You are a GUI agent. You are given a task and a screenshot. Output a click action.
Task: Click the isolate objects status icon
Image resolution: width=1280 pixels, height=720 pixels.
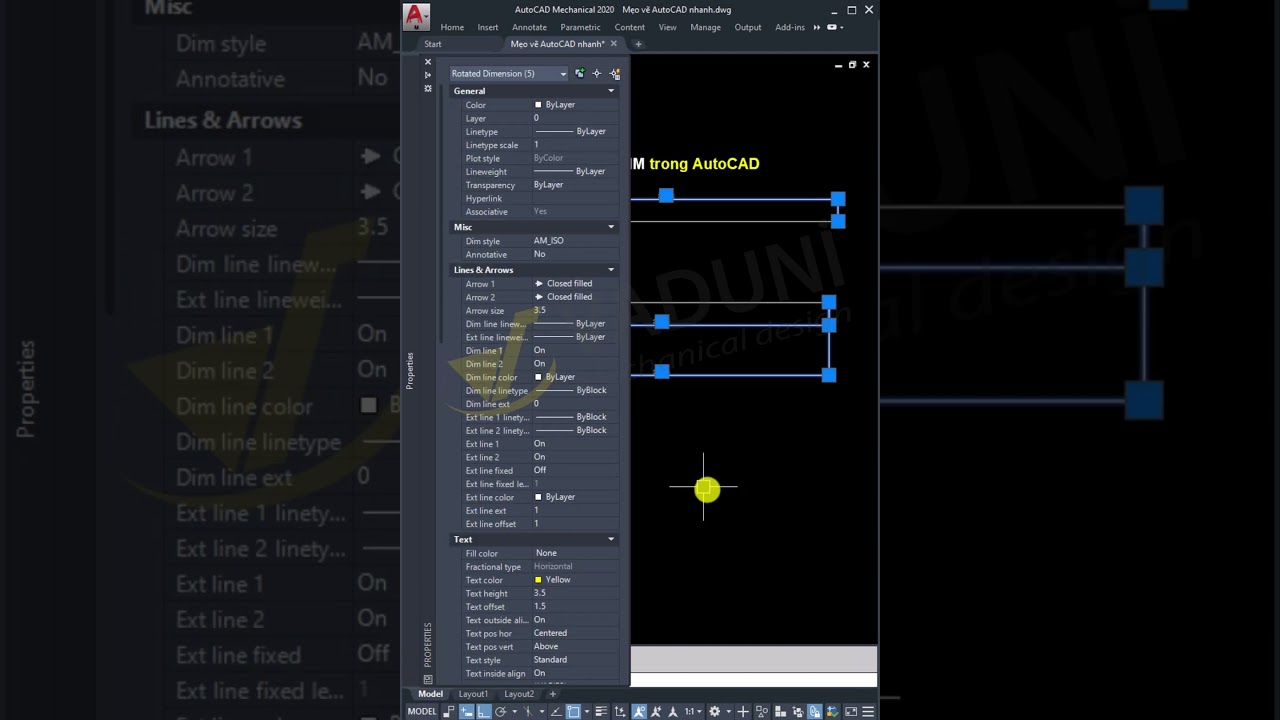pyautogui.click(x=762, y=711)
